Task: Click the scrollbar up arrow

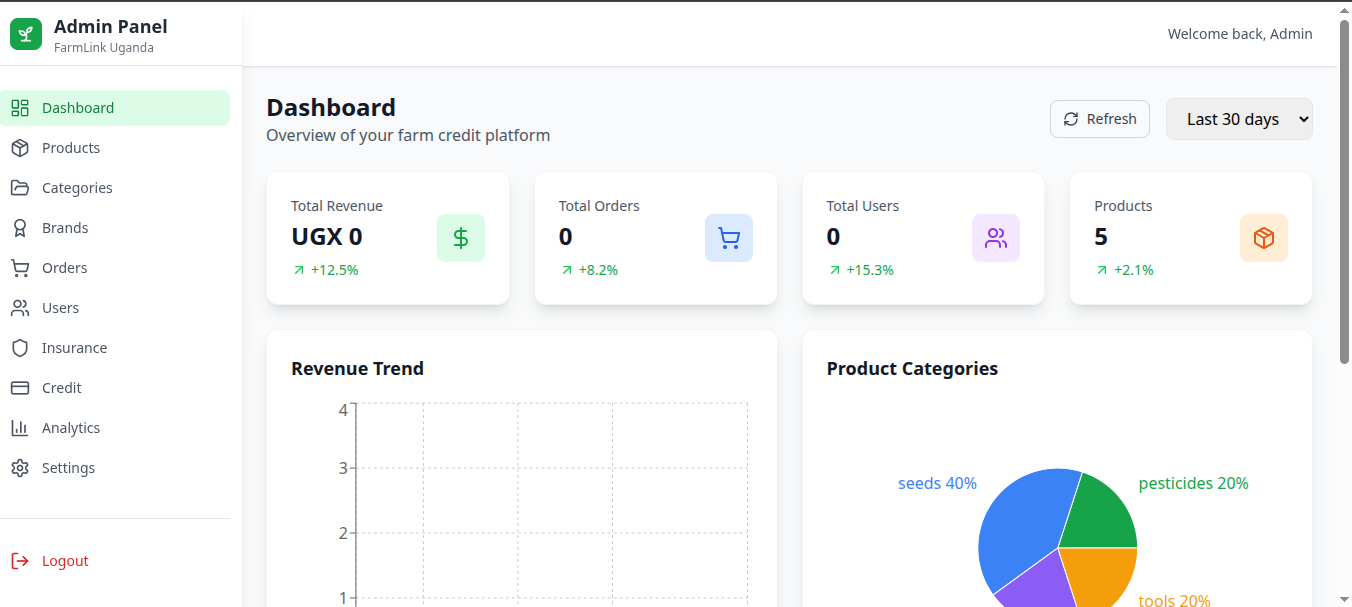Action: point(1344,9)
